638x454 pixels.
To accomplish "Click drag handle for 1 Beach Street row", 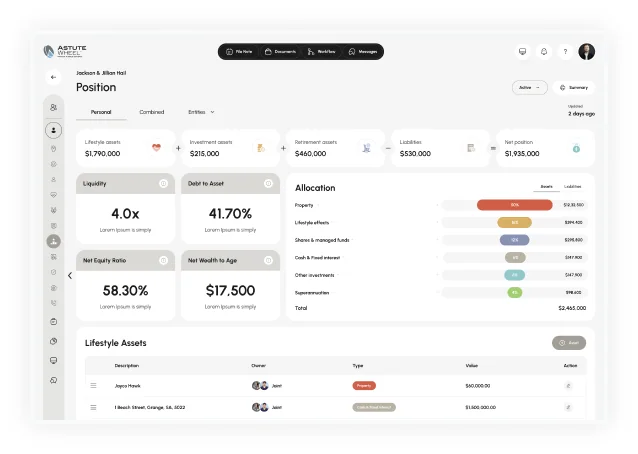I will [x=93, y=407].
